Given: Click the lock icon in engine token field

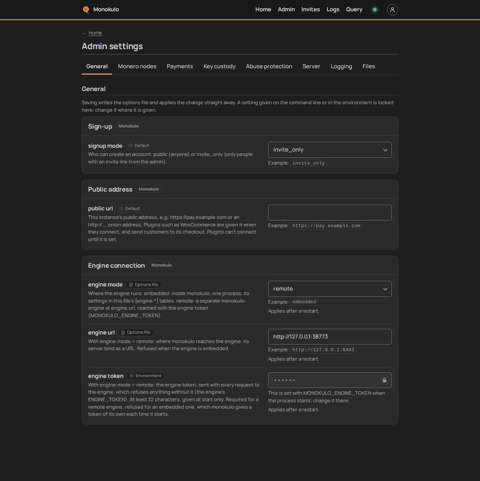Looking at the screenshot, I should click(x=384, y=380).
